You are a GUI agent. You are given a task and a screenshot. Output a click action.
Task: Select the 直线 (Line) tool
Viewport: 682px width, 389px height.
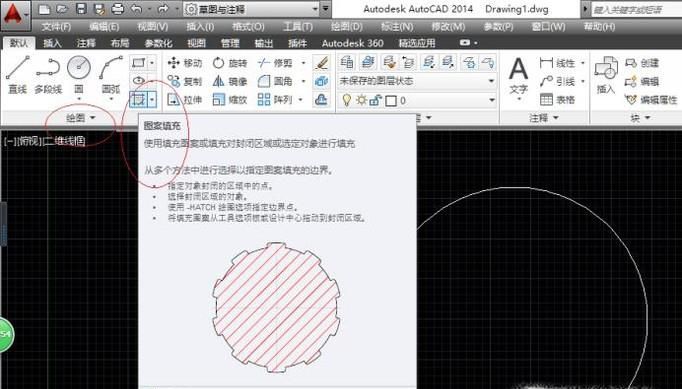[17, 74]
